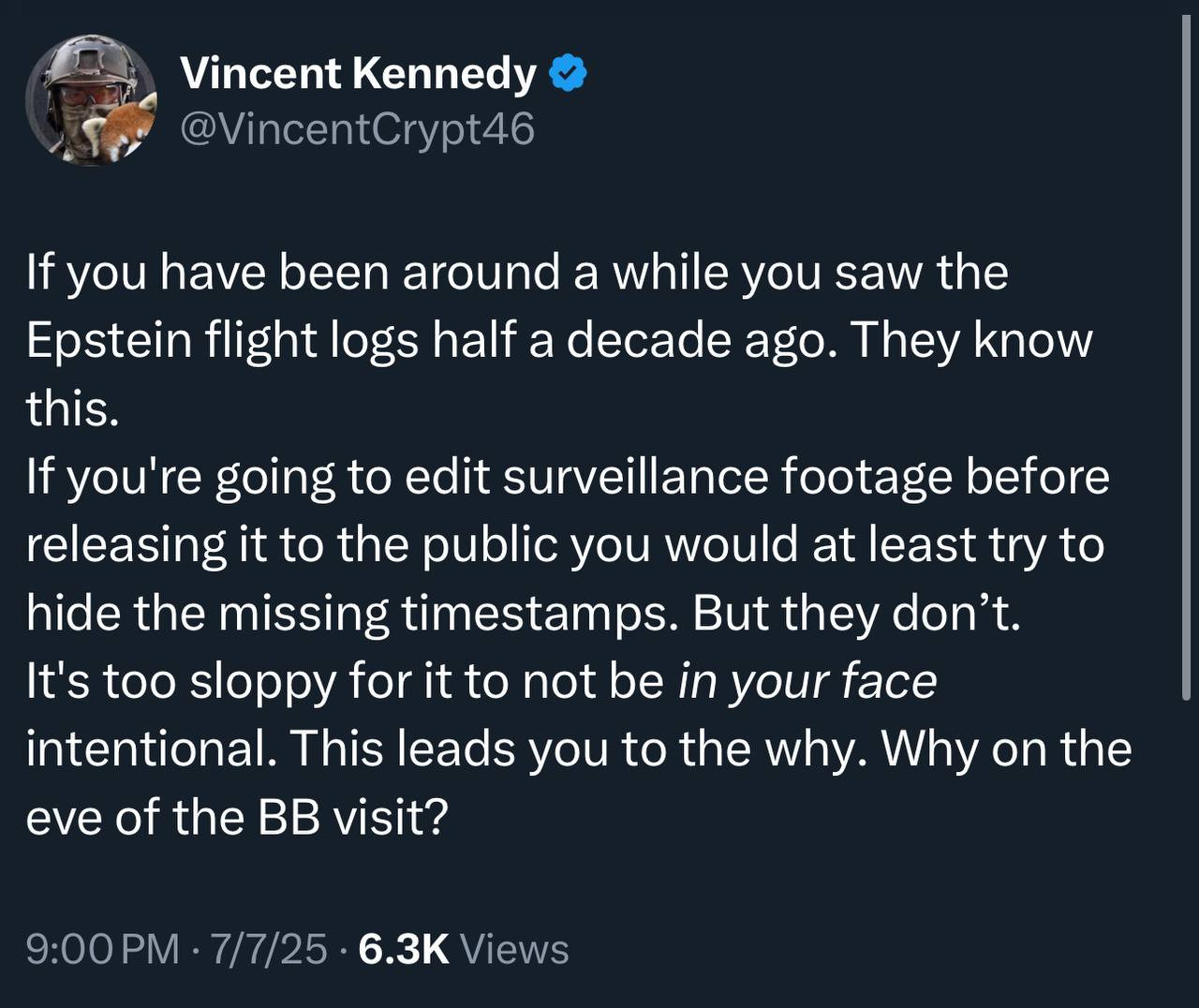Image resolution: width=1199 pixels, height=1008 pixels.
Task: Click the phrase "missing timestamps"
Action: click(537, 614)
